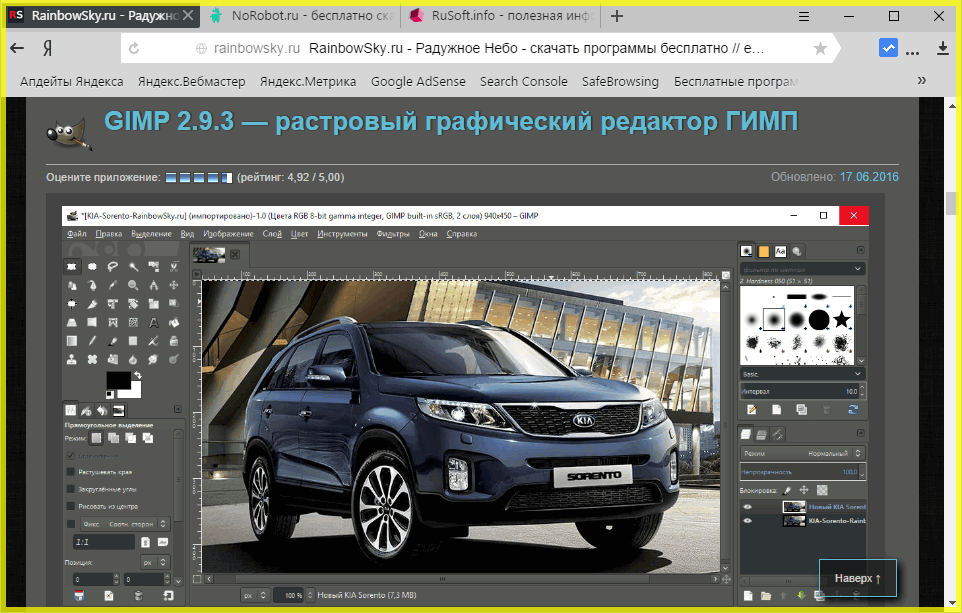962x613 pixels.
Task: Select the Blur/Sharpen drop tool
Action: [133, 359]
